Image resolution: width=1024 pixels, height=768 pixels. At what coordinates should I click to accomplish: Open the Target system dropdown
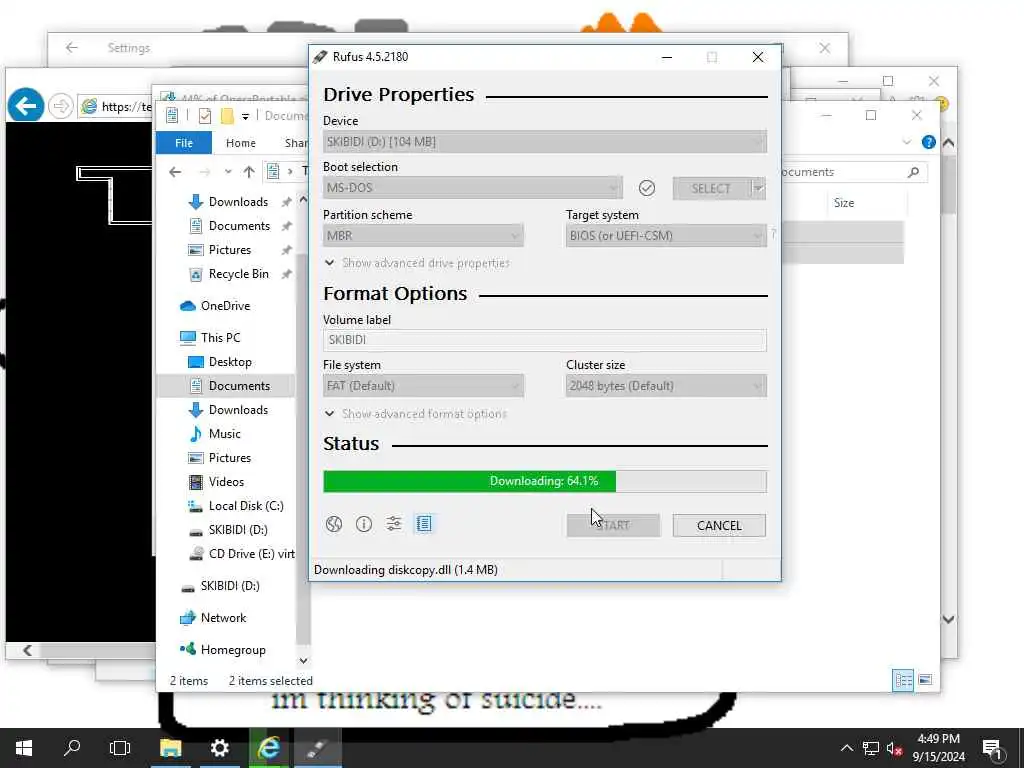tap(666, 236)
